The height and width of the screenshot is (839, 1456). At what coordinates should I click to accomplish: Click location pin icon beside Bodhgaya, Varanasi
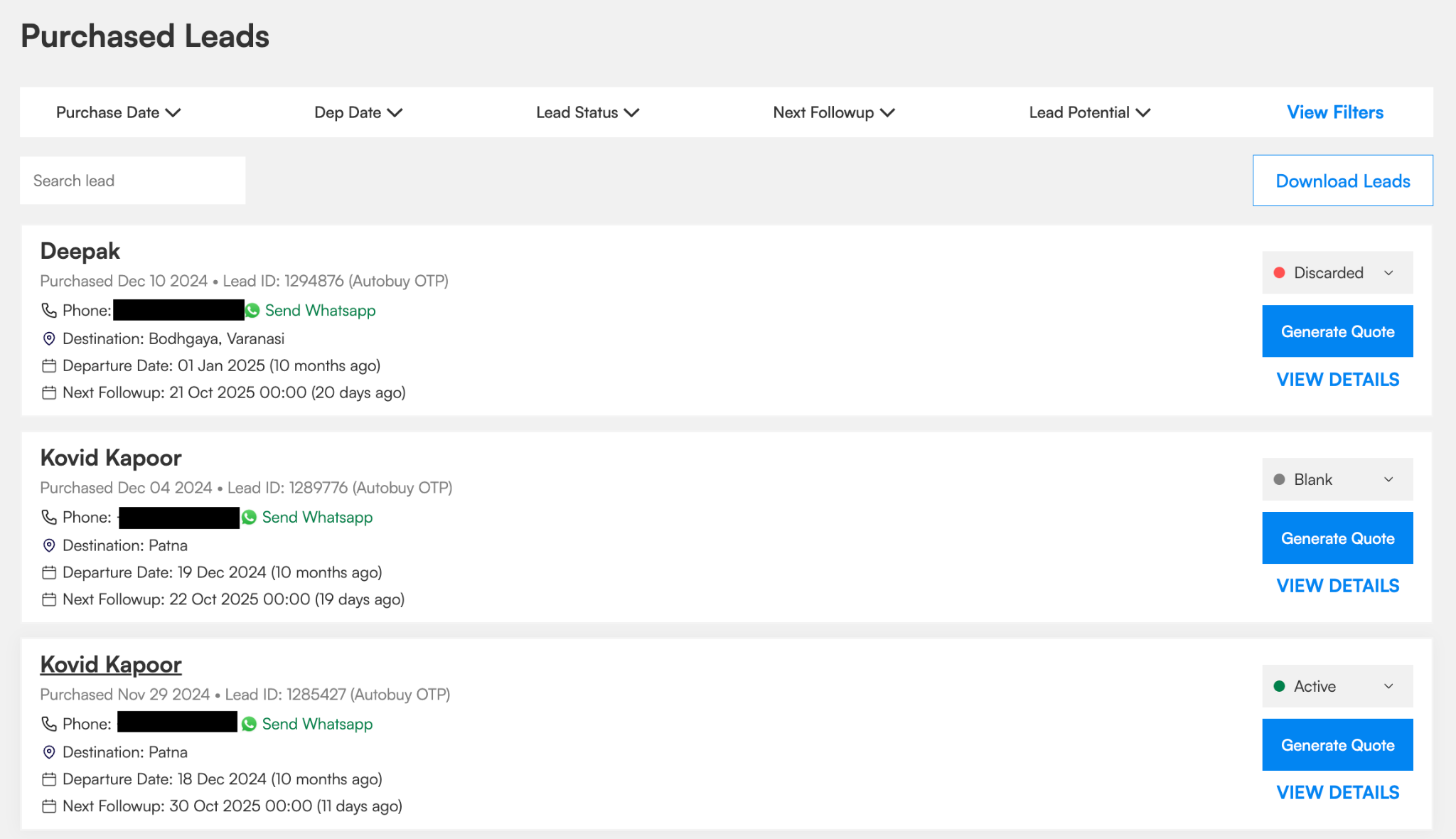click(49, 338)
